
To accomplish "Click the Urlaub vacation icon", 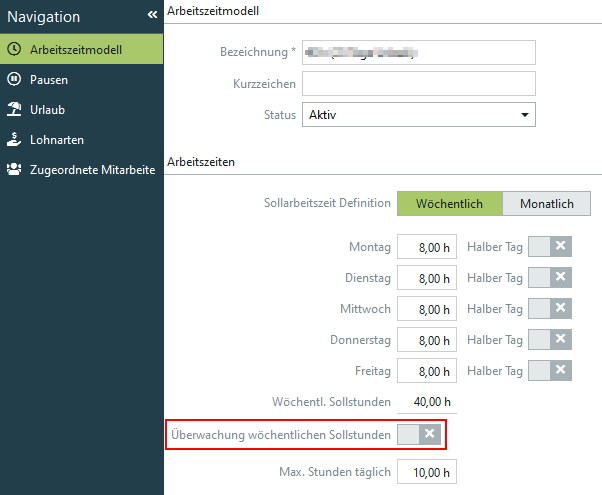I will point(14,109).
